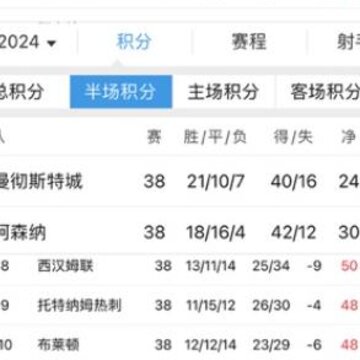Open the 曼彻斯特城 team row

[x=180, y=182]
